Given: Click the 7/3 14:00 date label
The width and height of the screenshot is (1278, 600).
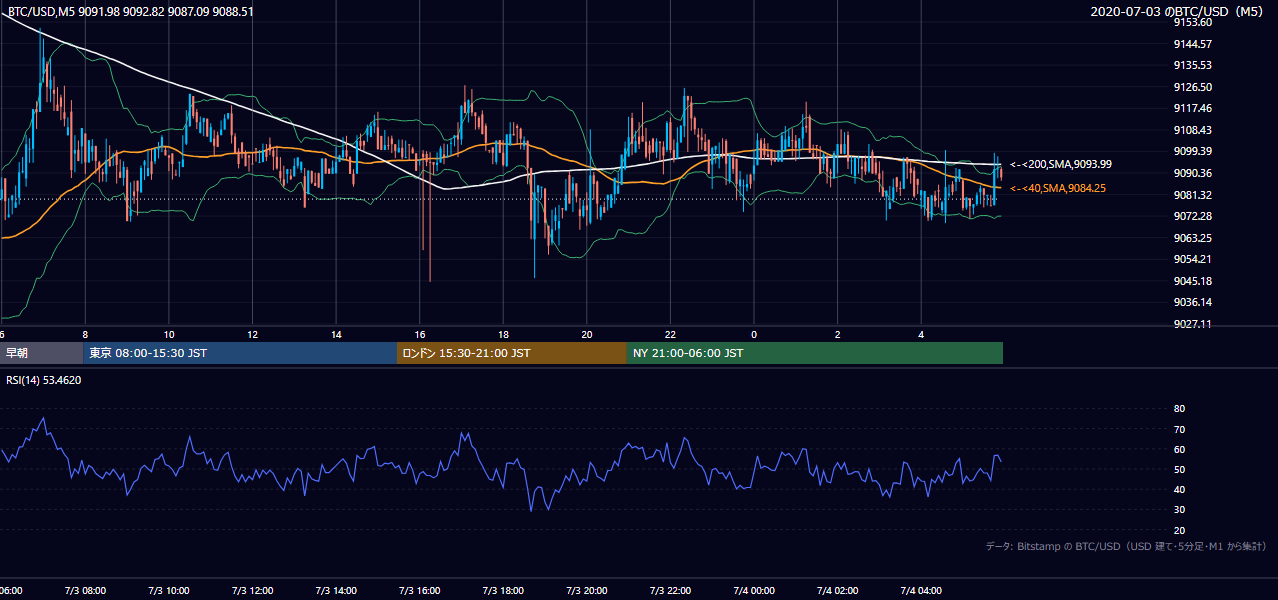Looking at the screenshot, I should pos(336,591).
